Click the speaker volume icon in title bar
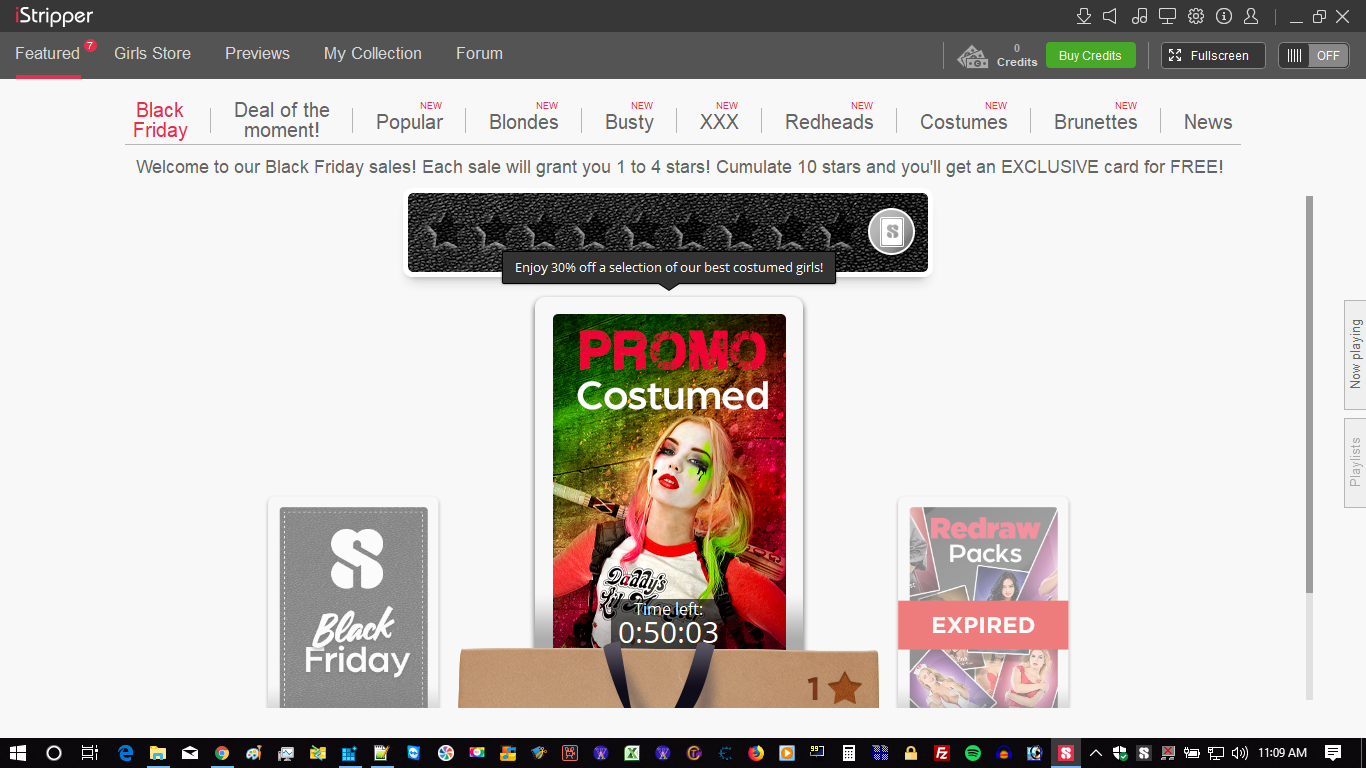 click(1110, 16)
